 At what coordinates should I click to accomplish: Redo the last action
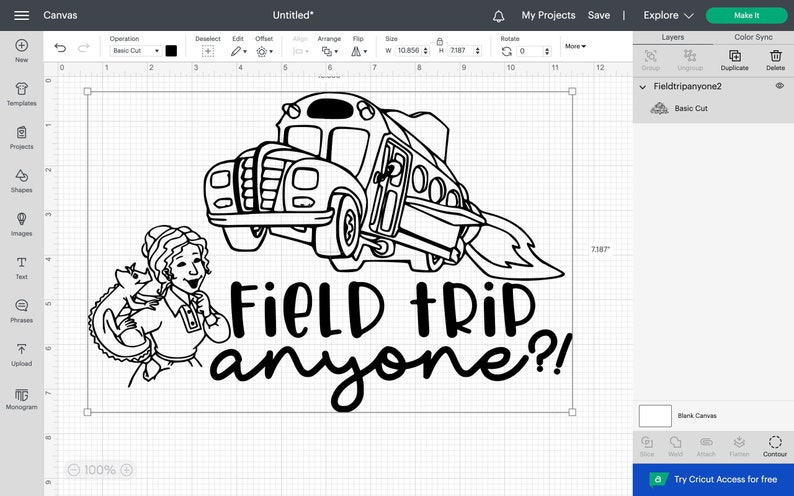tap(84, 48)
